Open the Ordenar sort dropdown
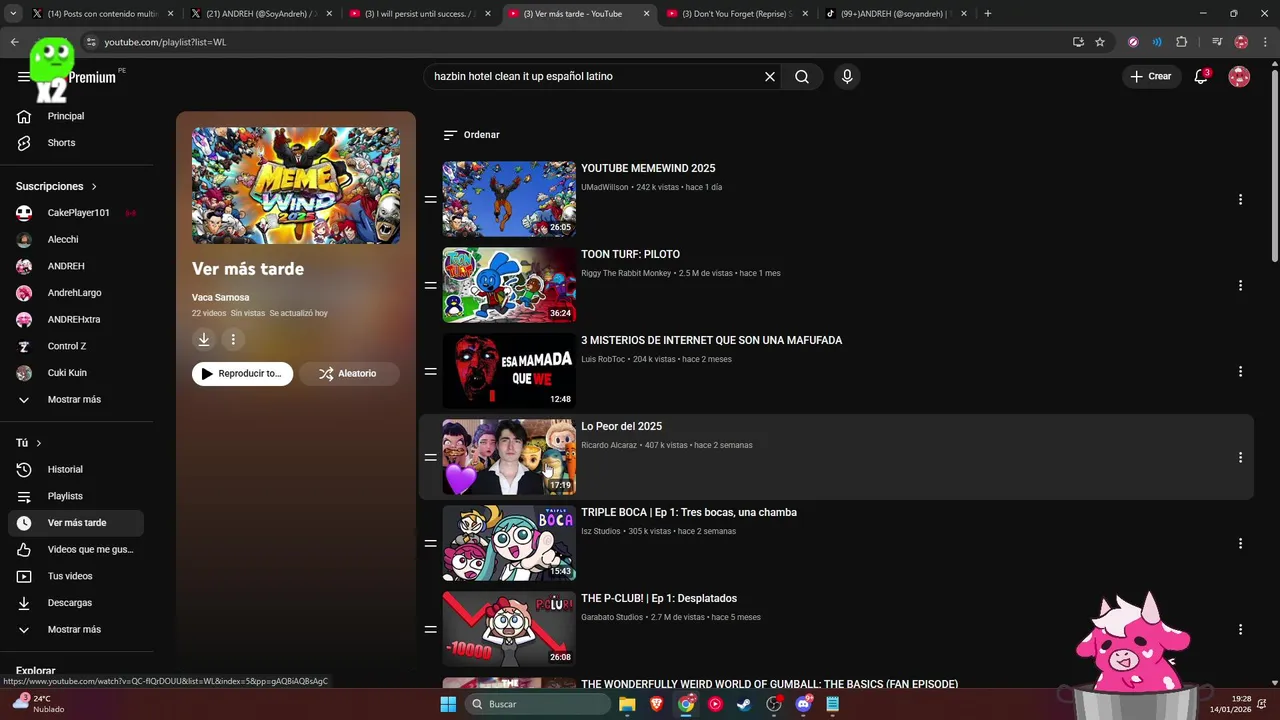This screenshot has width=1280, height=720. tap(471, 135)
